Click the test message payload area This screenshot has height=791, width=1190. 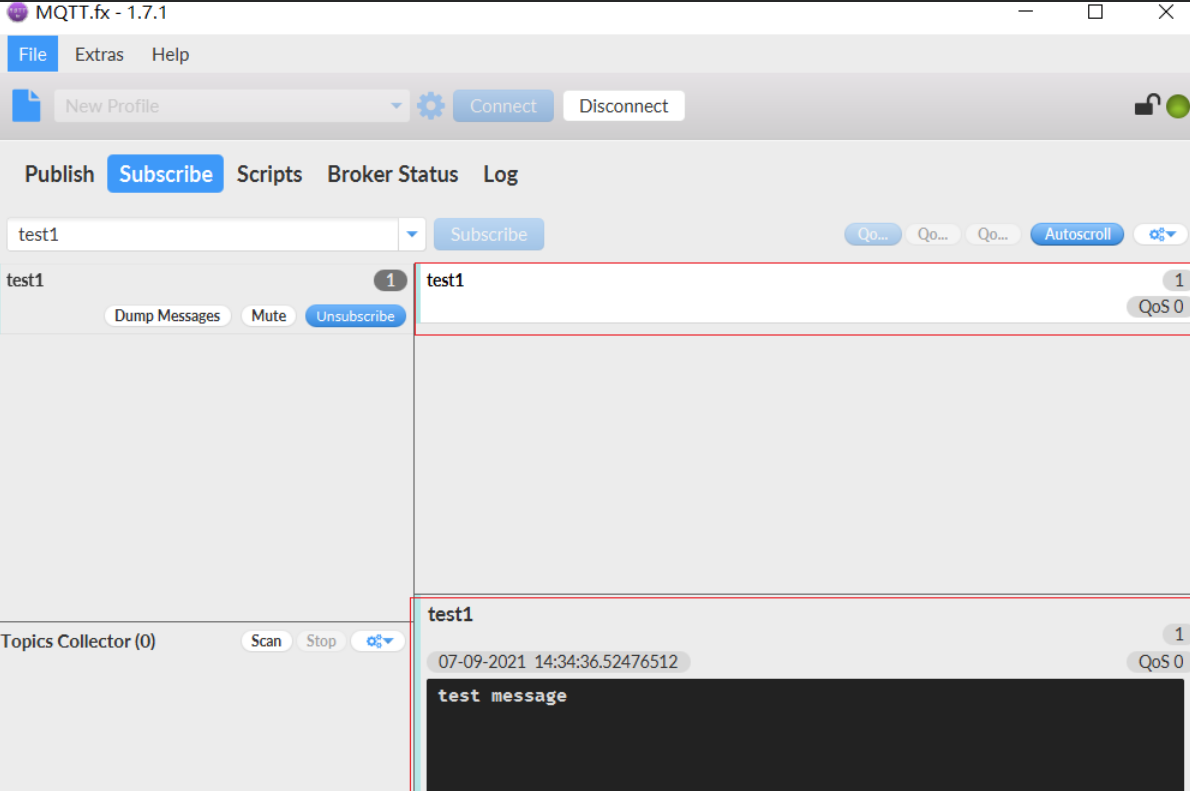804,735
